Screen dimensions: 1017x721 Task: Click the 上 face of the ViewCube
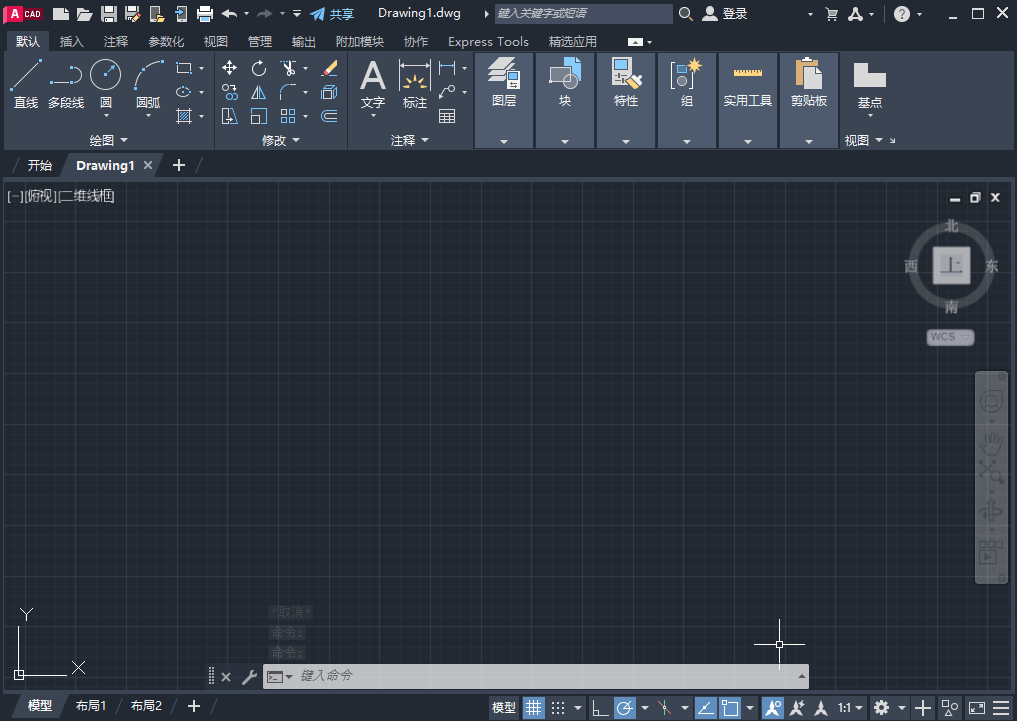pyautogui.click(x=951, y=265)
